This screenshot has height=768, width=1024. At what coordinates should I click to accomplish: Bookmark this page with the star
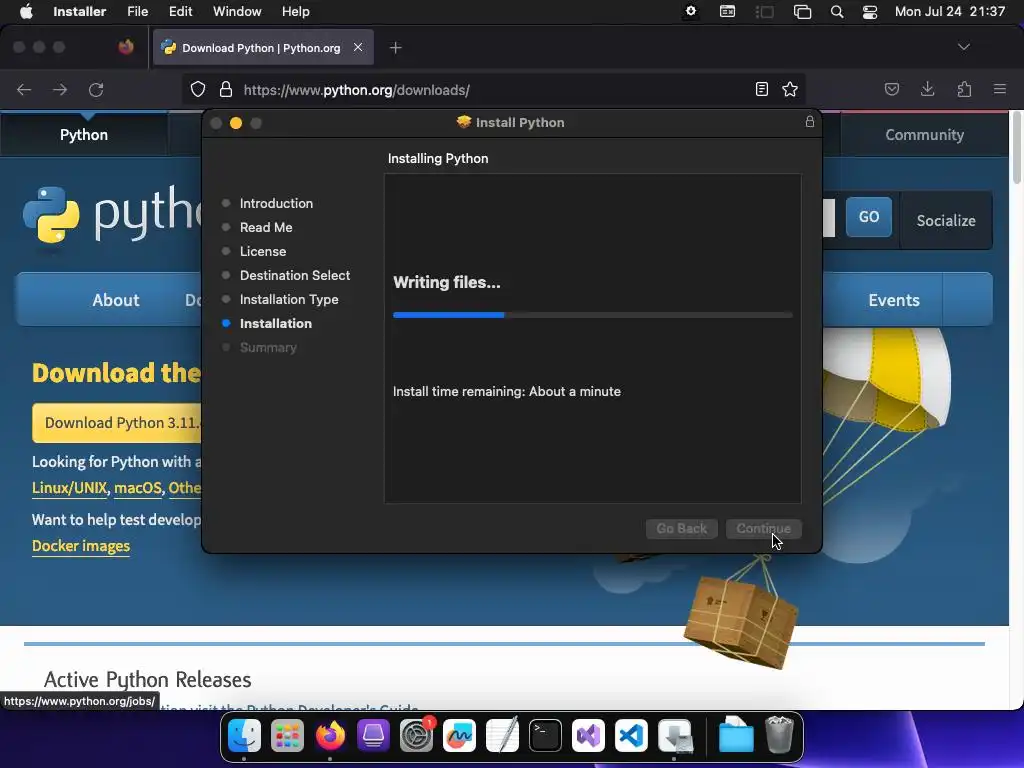(790, 89)
